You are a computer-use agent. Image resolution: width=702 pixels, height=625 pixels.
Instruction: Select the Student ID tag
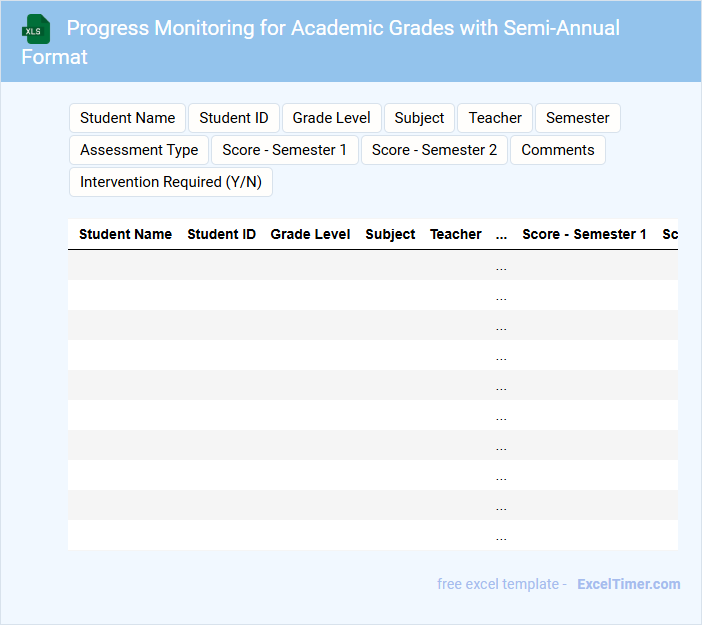point(234,118)
